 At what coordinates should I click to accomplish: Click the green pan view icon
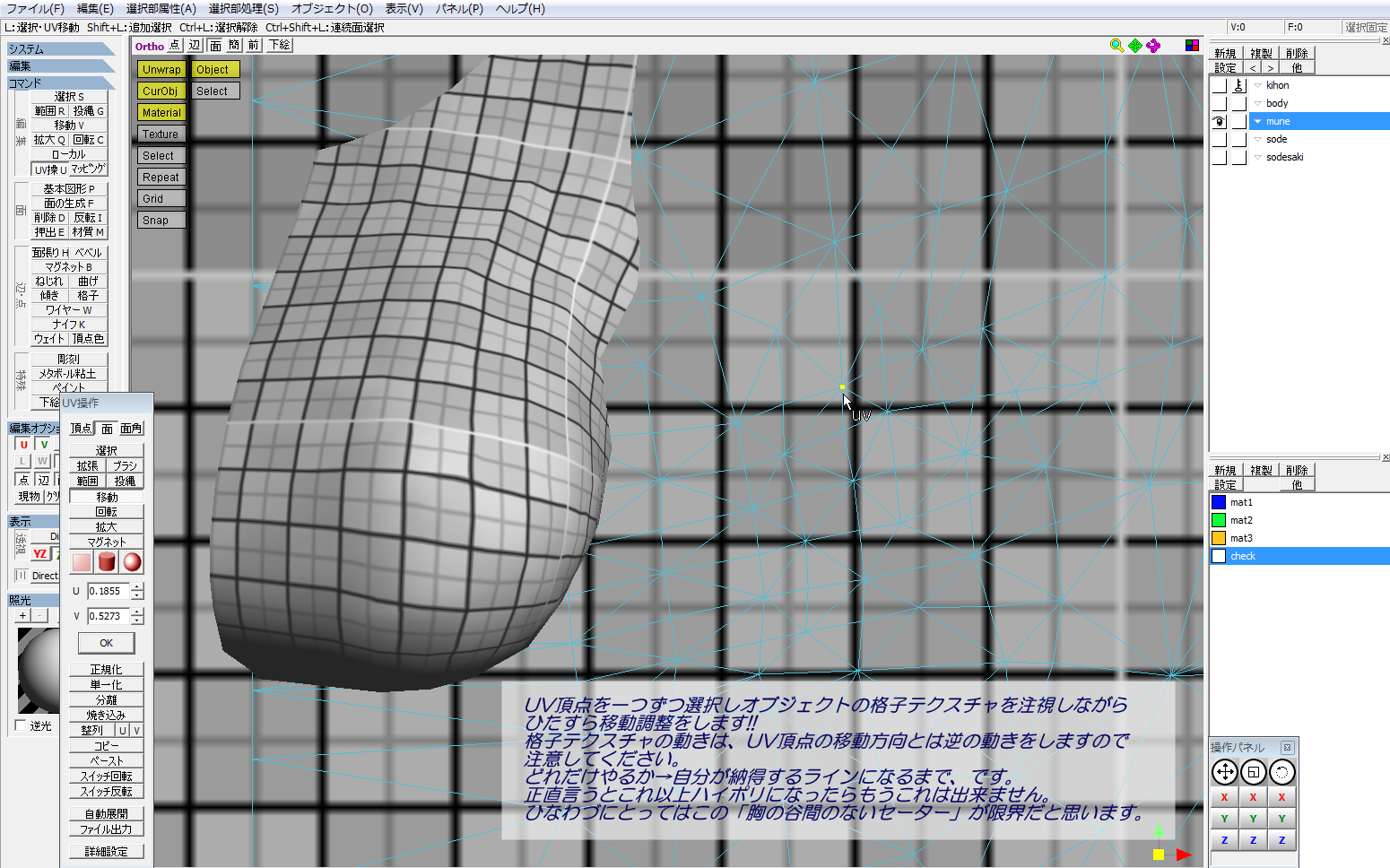[1135, 46]
